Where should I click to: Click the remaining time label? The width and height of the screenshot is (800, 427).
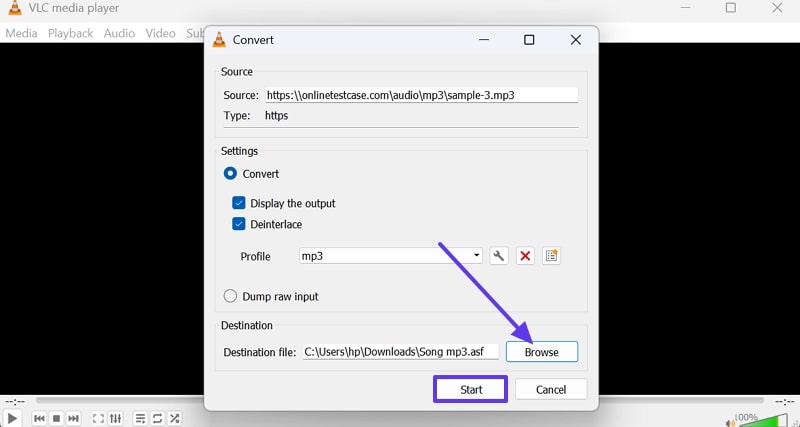785,401
